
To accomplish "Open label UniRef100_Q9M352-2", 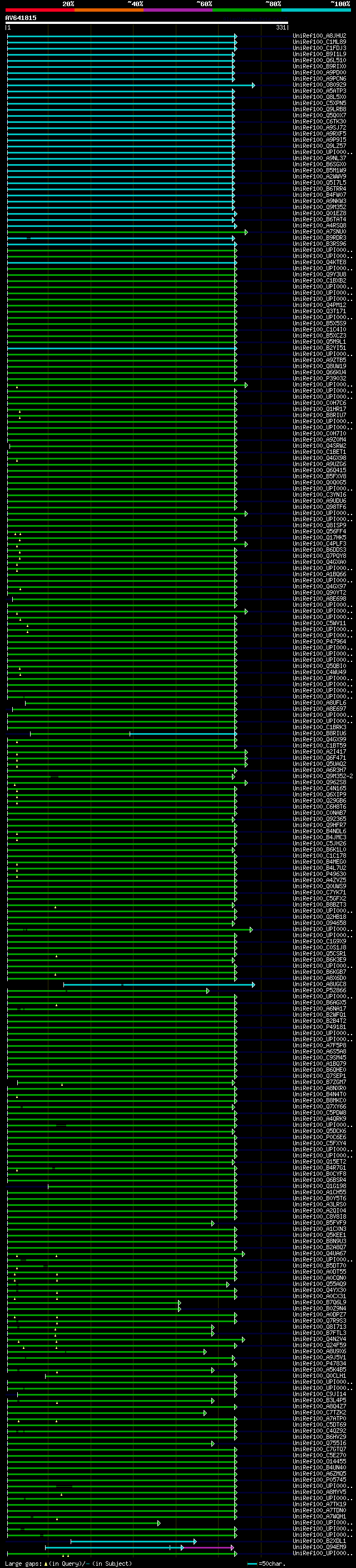I will tap(323, 776).
